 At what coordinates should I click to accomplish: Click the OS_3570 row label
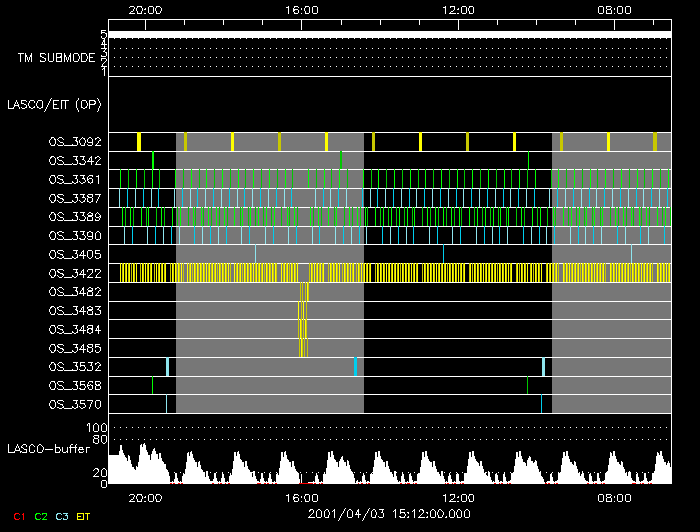pyautogui.click(x=74, y=405)
